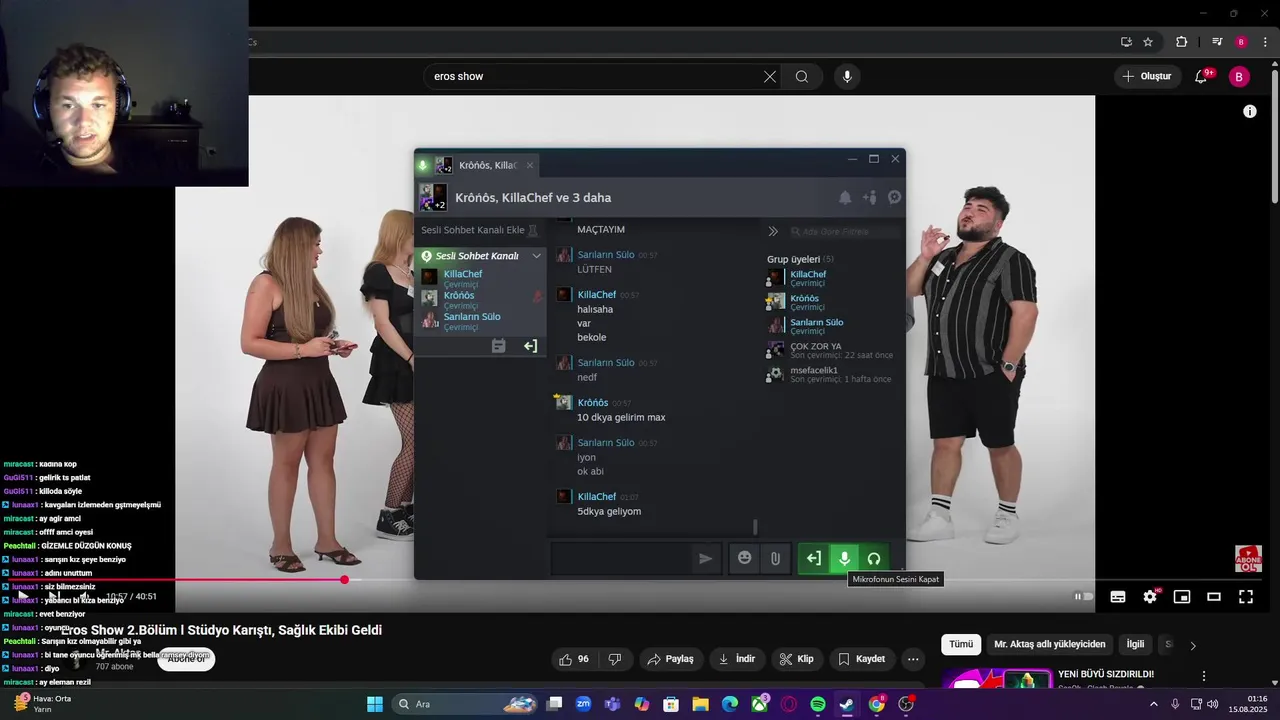
Task: Show more filter chips with arrow
Action: [1192, 645]
